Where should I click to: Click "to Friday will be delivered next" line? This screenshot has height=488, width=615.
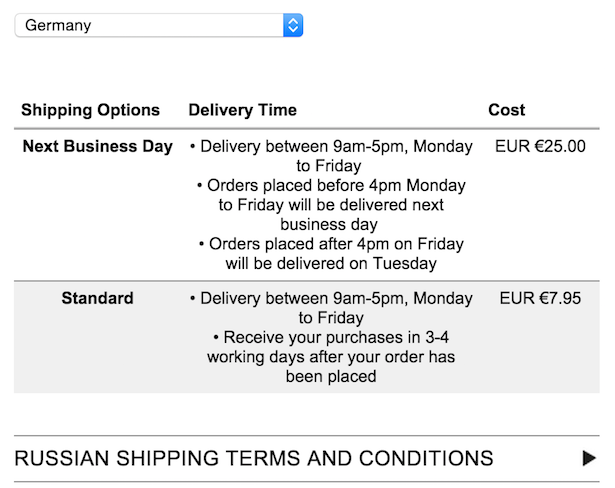coord(331,205)
